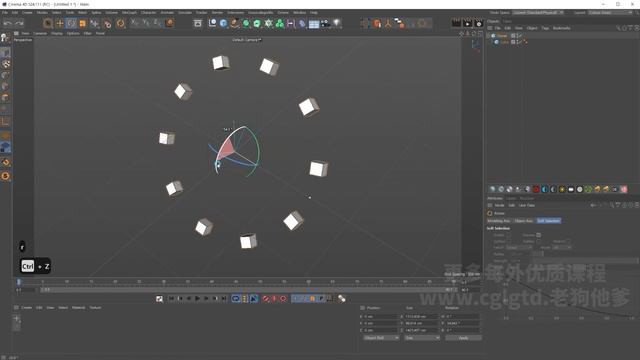Click the Undo arrow icon
Screen dimensions: 640x360
coord(7,23)
